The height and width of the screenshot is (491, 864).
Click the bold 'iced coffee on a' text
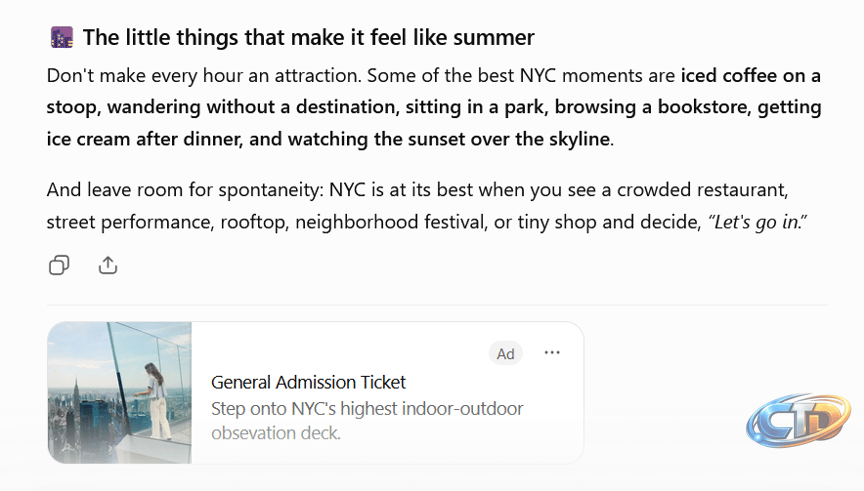tap(750, 75)
